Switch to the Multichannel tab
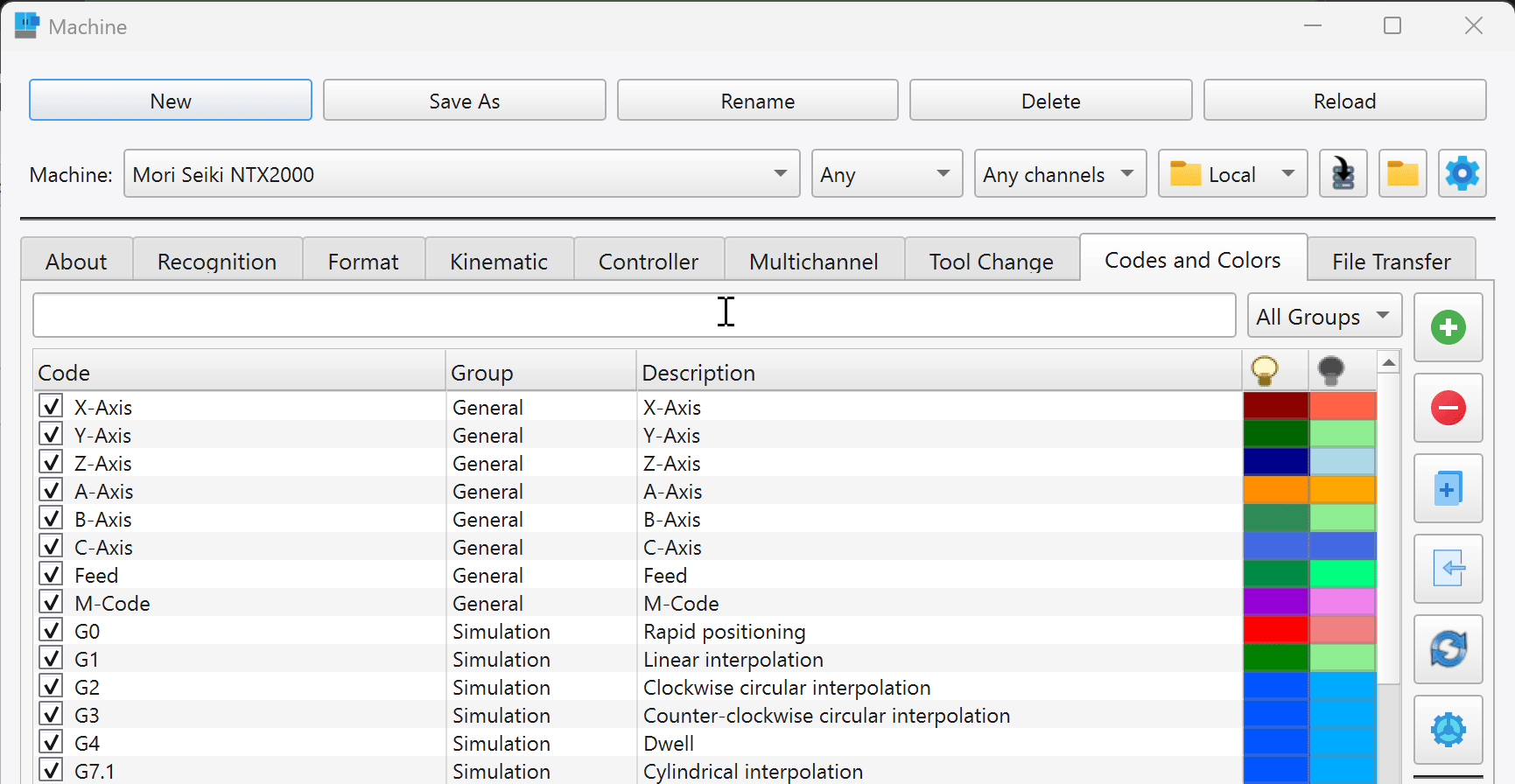The image size is (1515, 784). (814, 261)
